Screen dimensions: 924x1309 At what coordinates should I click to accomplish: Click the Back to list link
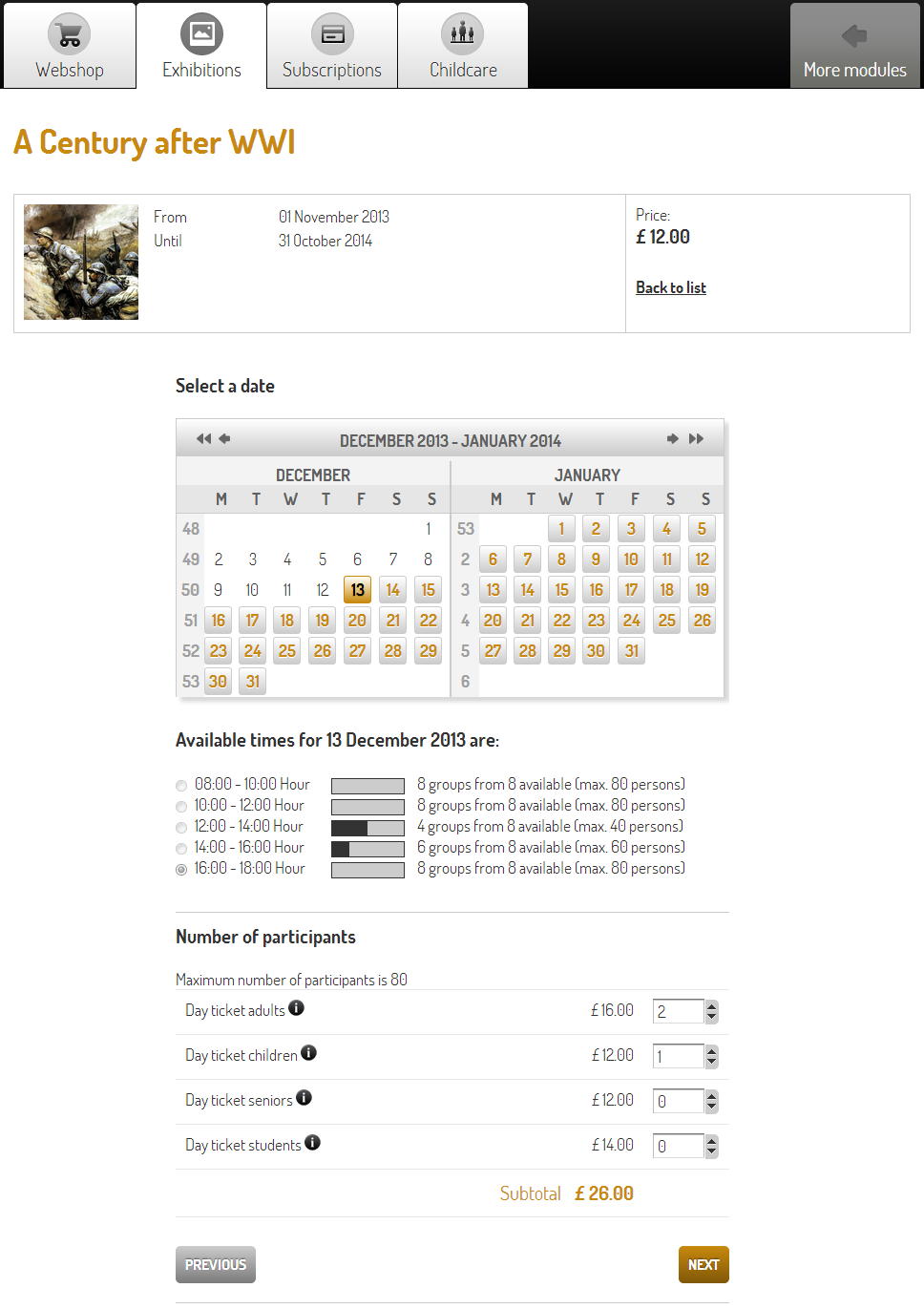click(671, 287)
